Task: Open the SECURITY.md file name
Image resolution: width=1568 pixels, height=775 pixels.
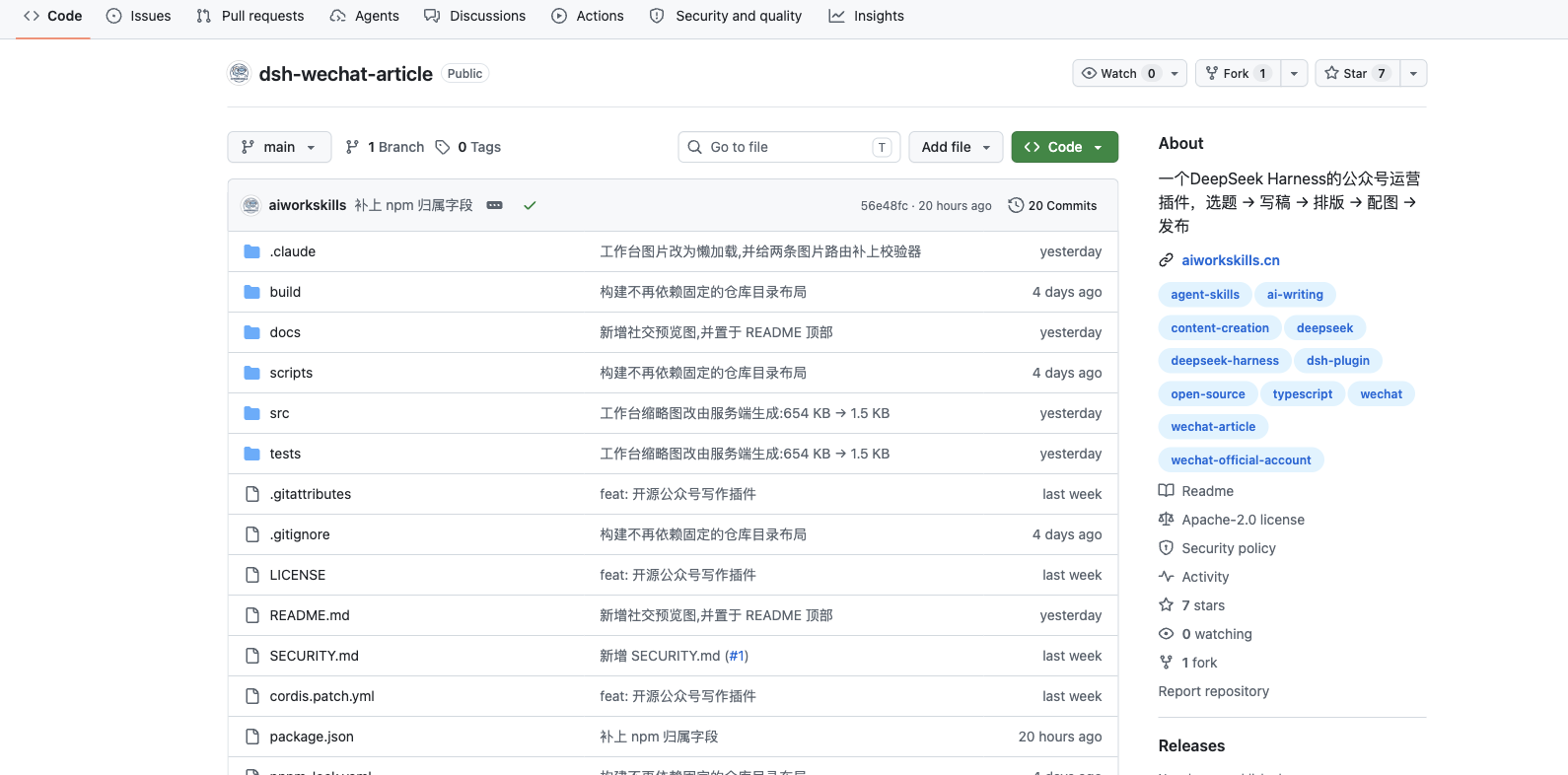Action: [315, 656]
